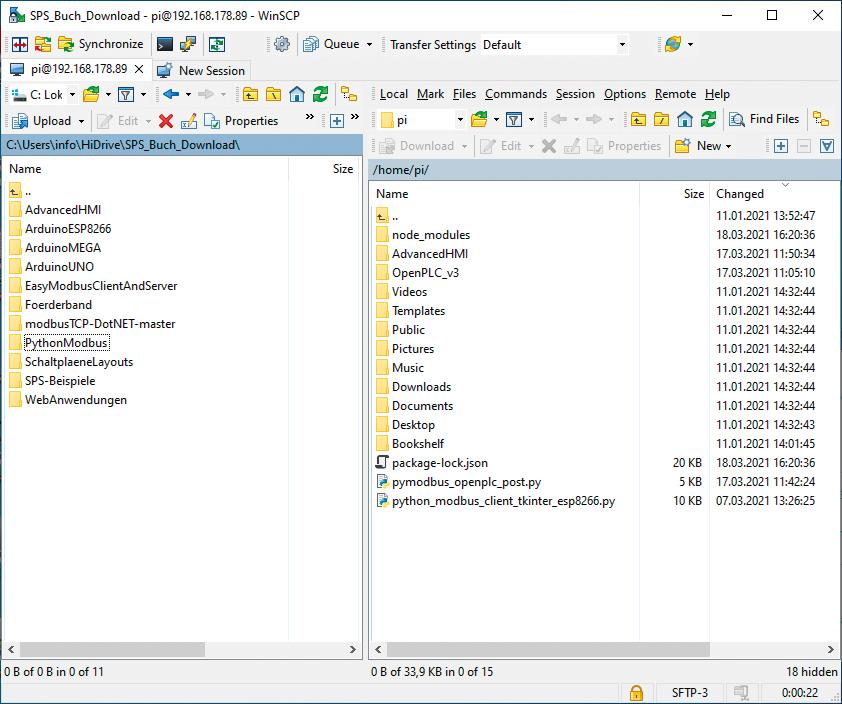Open the Remote menu
The height and width of the screenshot is (704, 842).
[675, 94]
